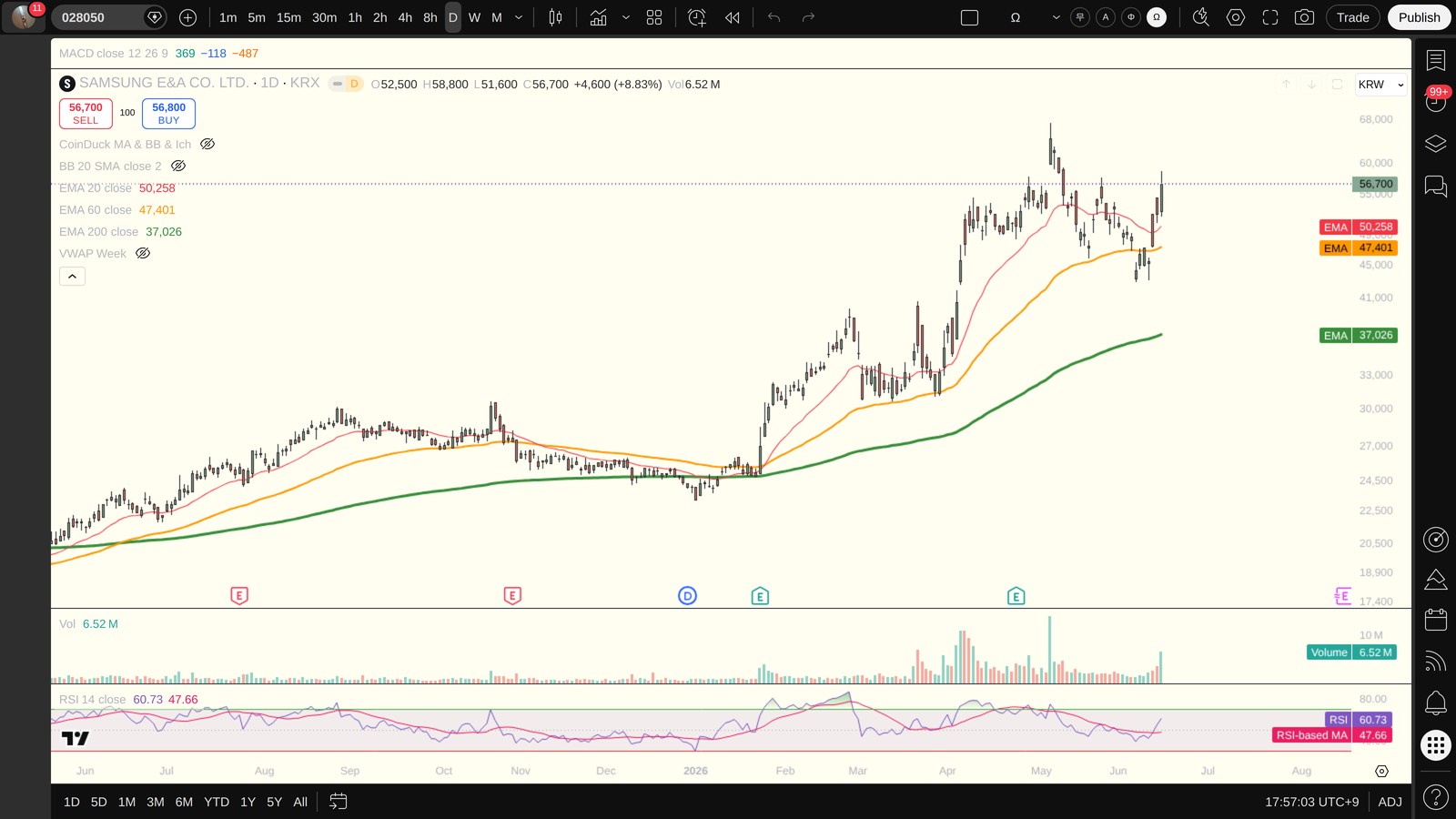This screenshot has height=819, width=1456.
Task: Expand the more timeframes chevron after M
Action: [519, 17]
